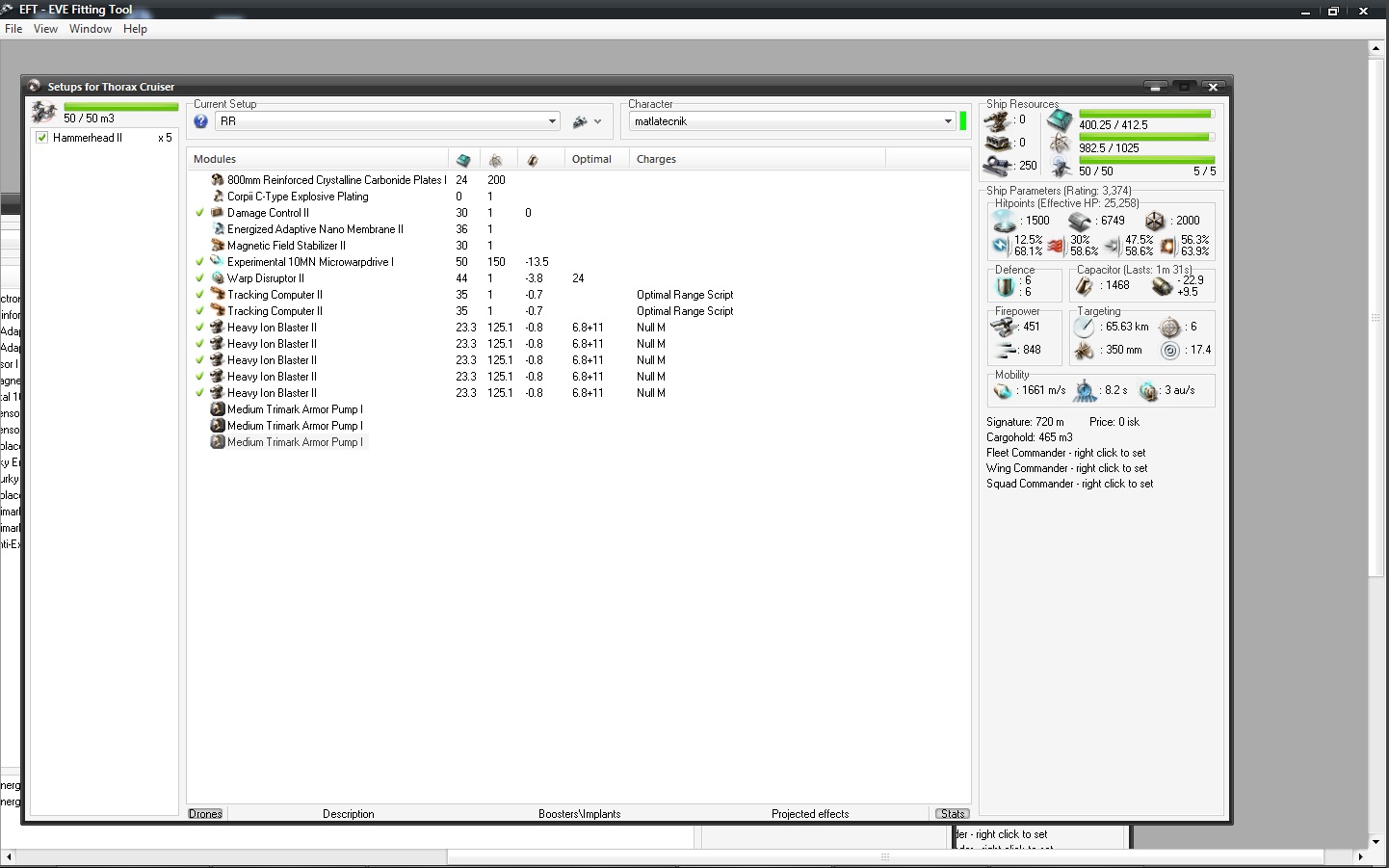Click the 800mm Reinforced Crystalline Carbonide Plates icon

click(x=218, y=180)
